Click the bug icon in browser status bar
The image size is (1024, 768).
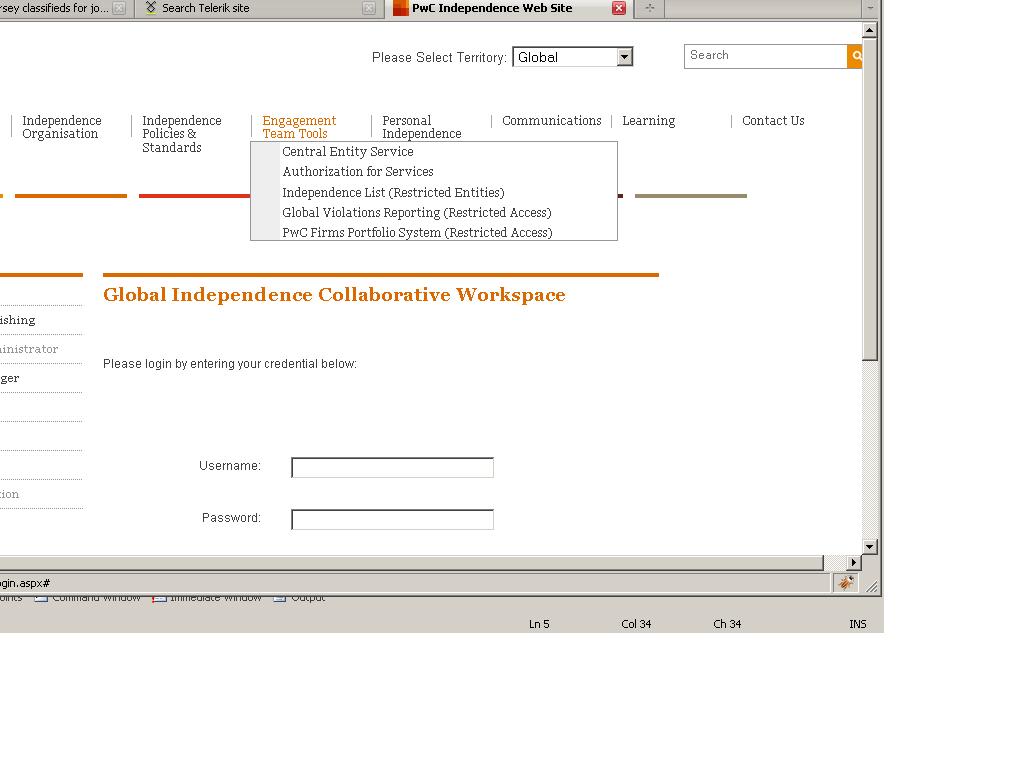pos(846,583)
